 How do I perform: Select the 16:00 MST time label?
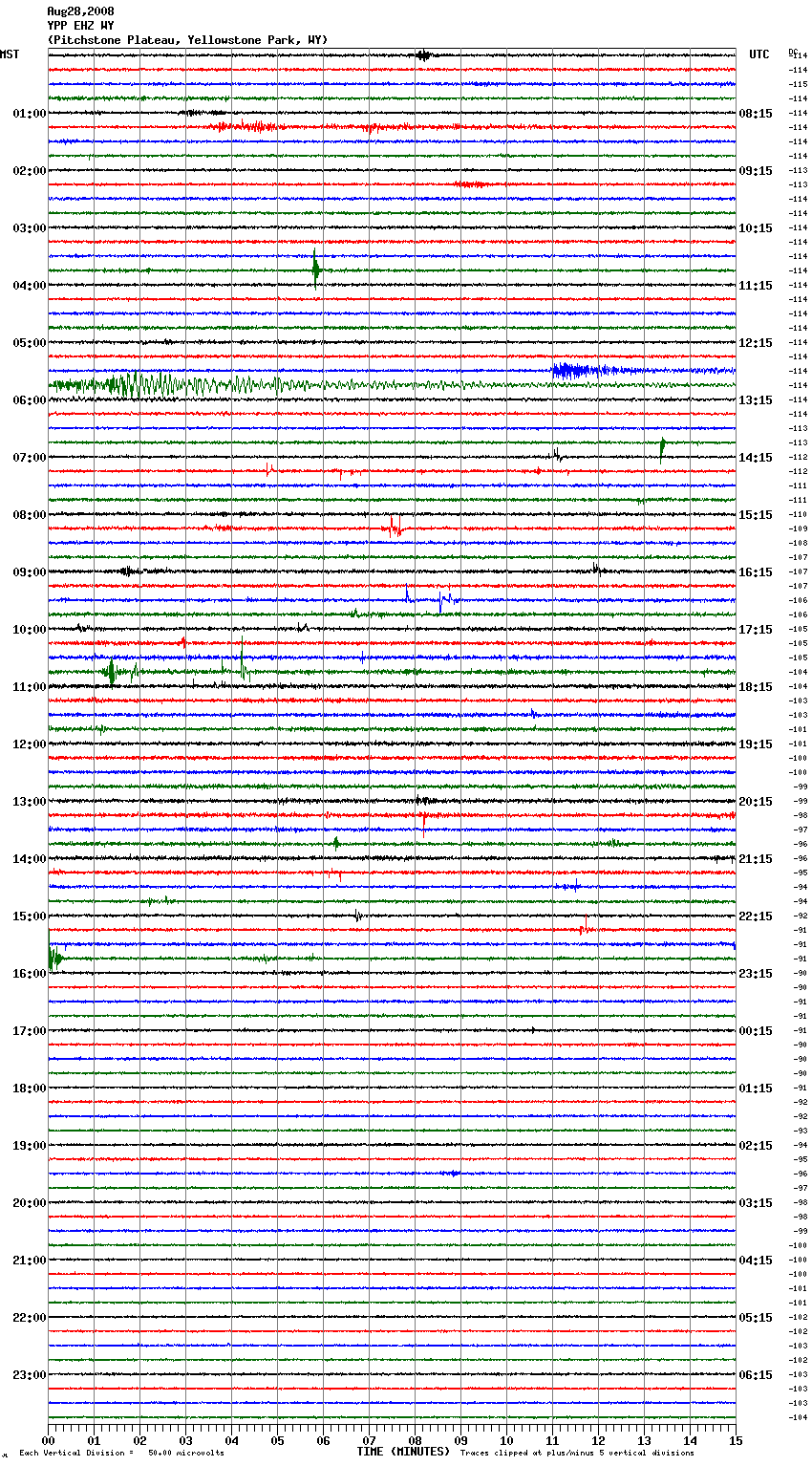(x=30, y=974)
